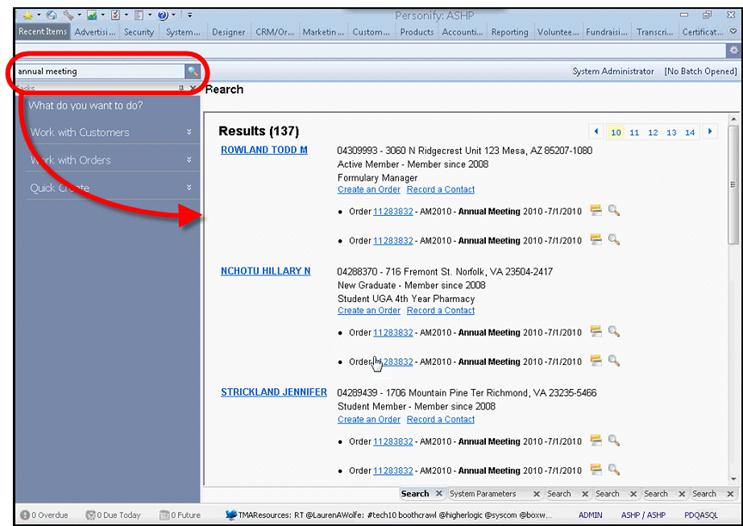Viewport: 743px width, 526px height.
Task: Click the search magnifier button beside annual meeting
Action: [191, 72]
